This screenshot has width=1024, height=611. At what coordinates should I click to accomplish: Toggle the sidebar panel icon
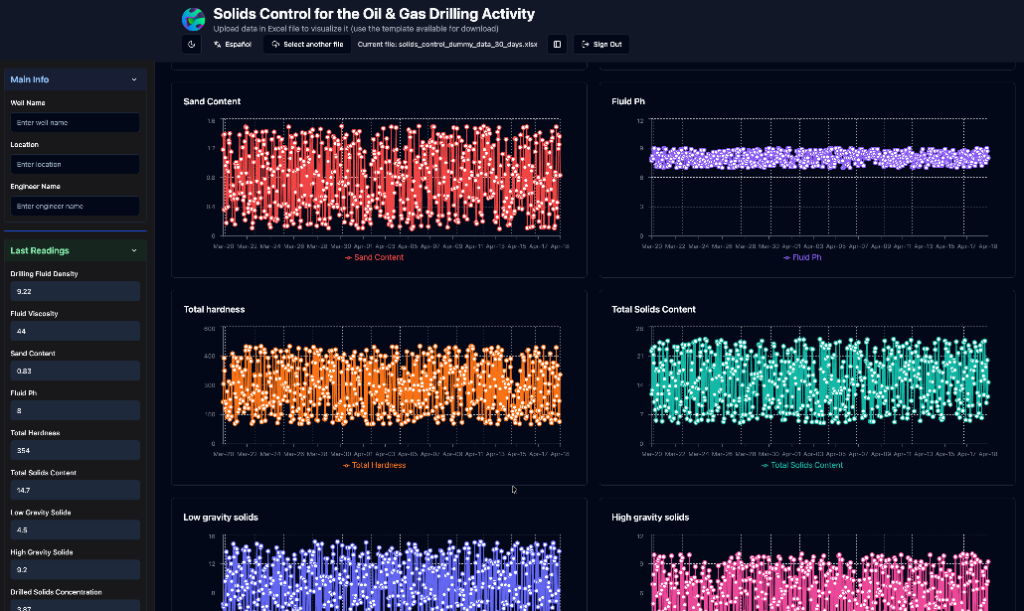[x=557, y=44]
